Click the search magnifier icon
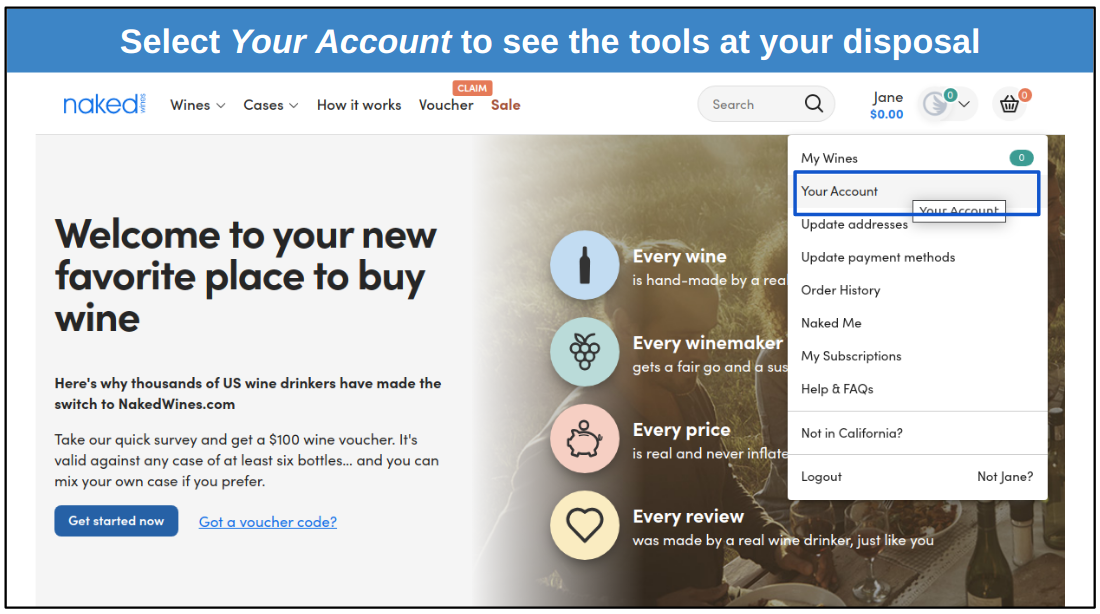 [814, 104]
